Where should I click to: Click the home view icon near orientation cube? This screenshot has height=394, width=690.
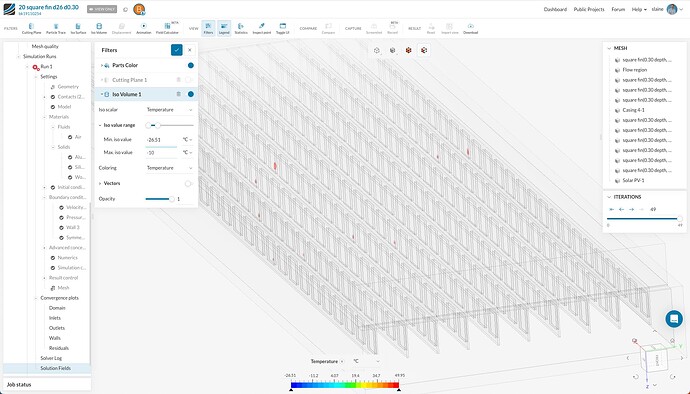tap(672, 340)
